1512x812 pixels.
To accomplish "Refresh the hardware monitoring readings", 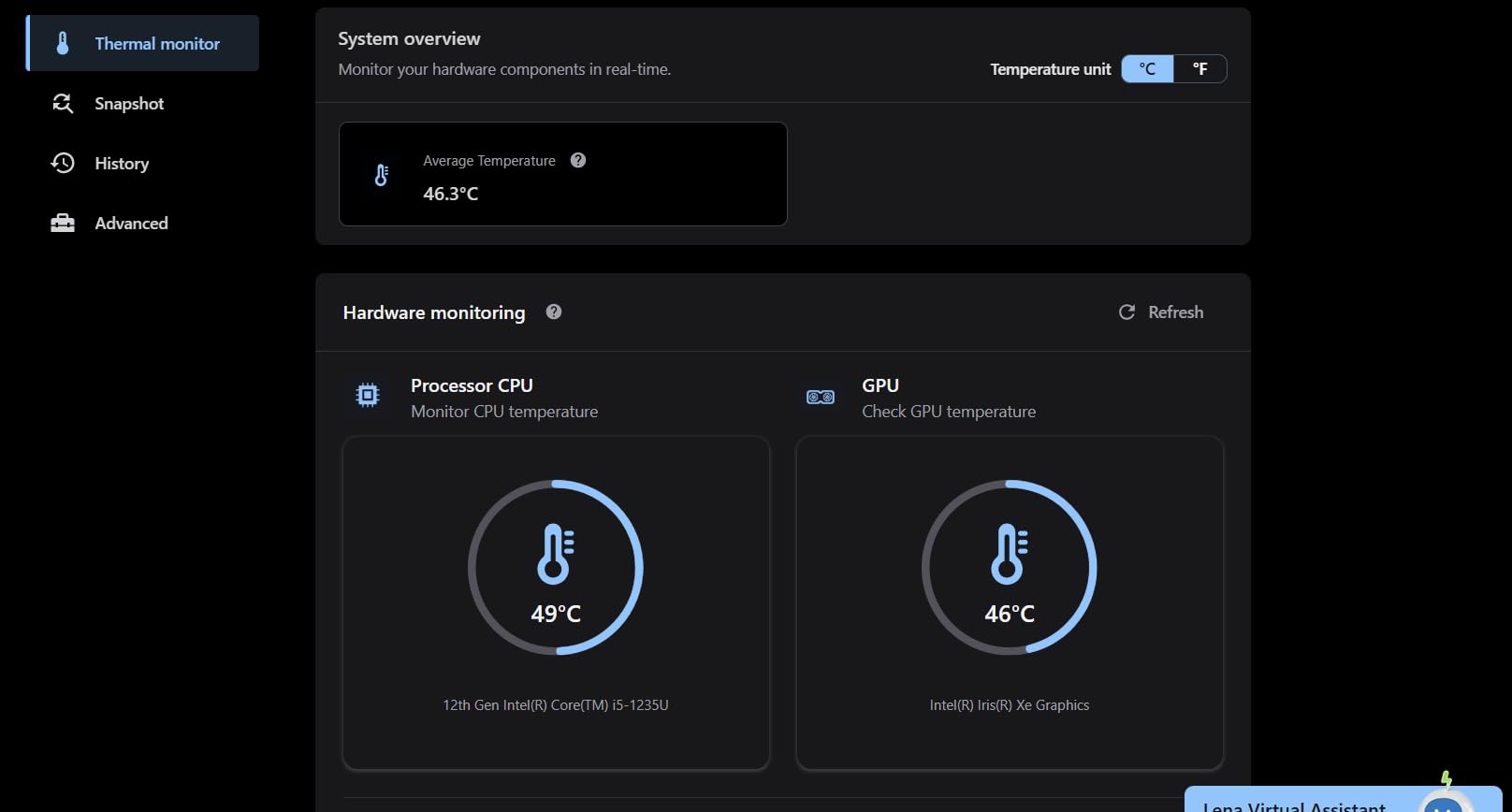I will (x=1161, y=312).
